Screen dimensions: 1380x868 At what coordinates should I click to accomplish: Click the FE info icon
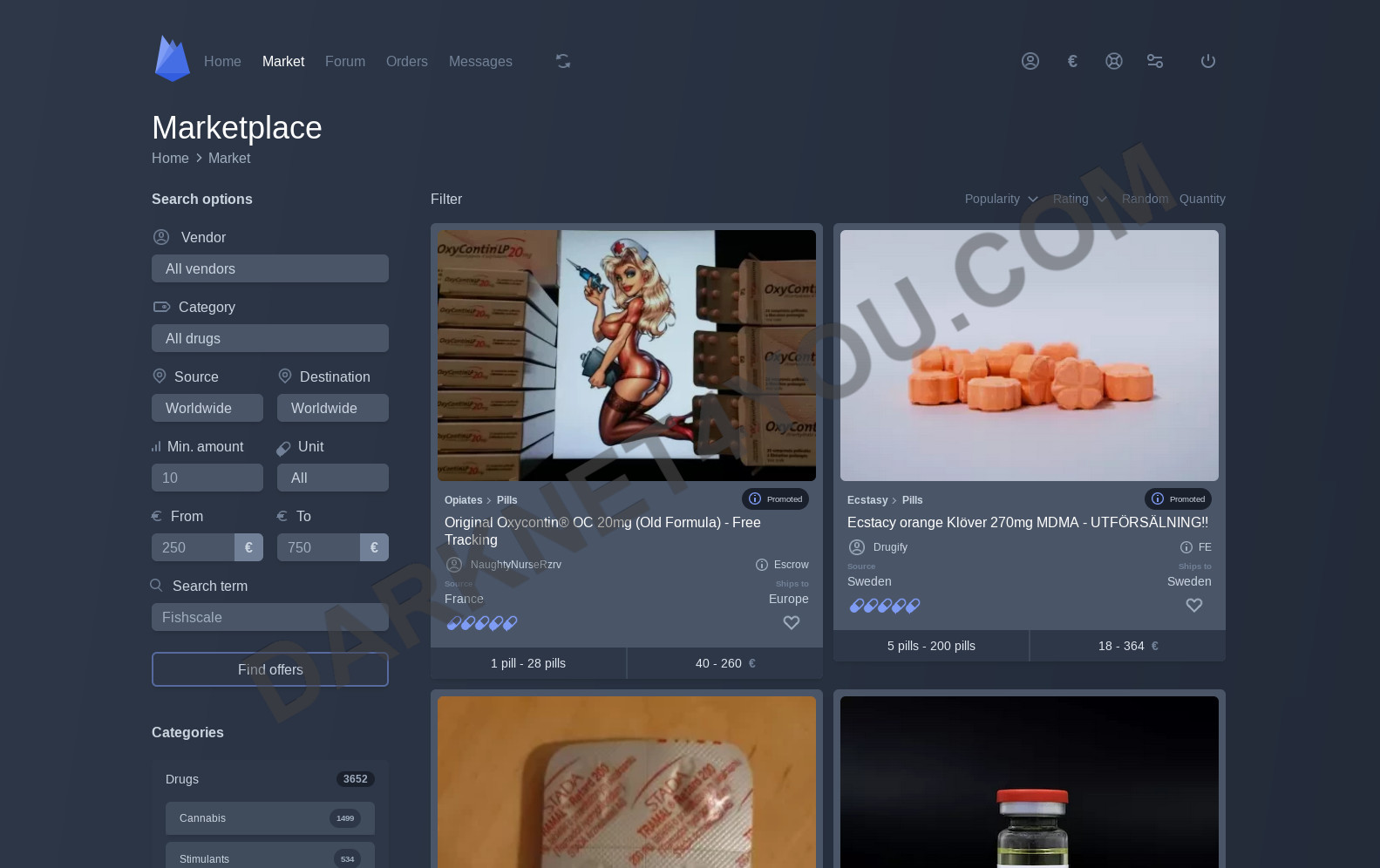point(1186,547)
